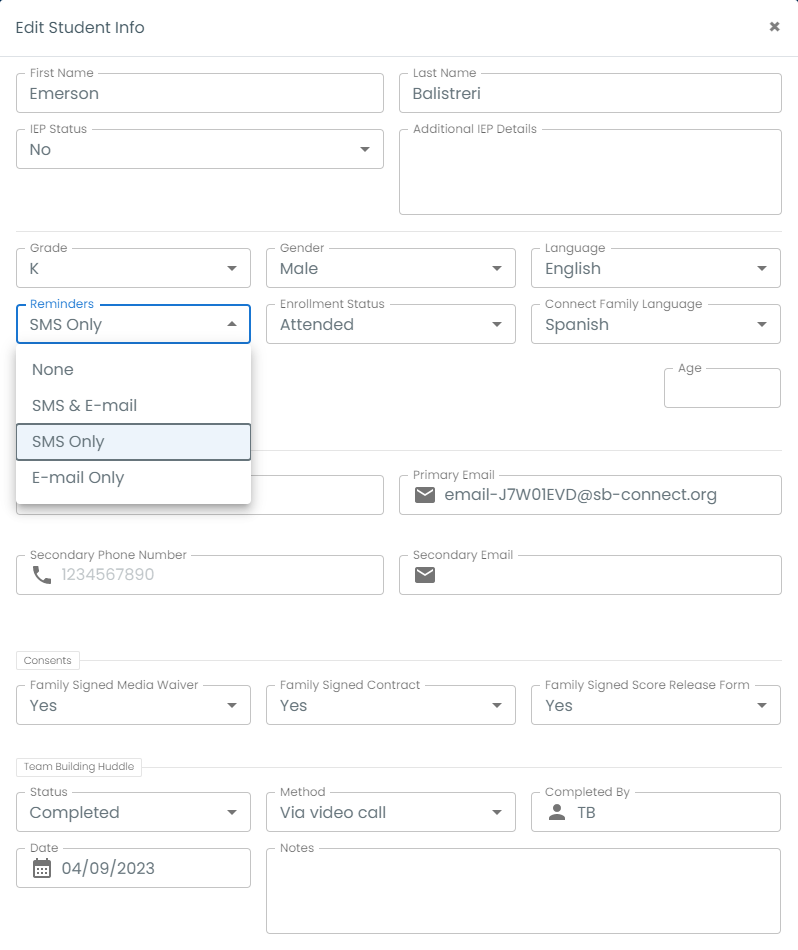Click the Secondary Phone Number phone icon
The width and height of the screenshot is (798, 950).
[42, 575]
